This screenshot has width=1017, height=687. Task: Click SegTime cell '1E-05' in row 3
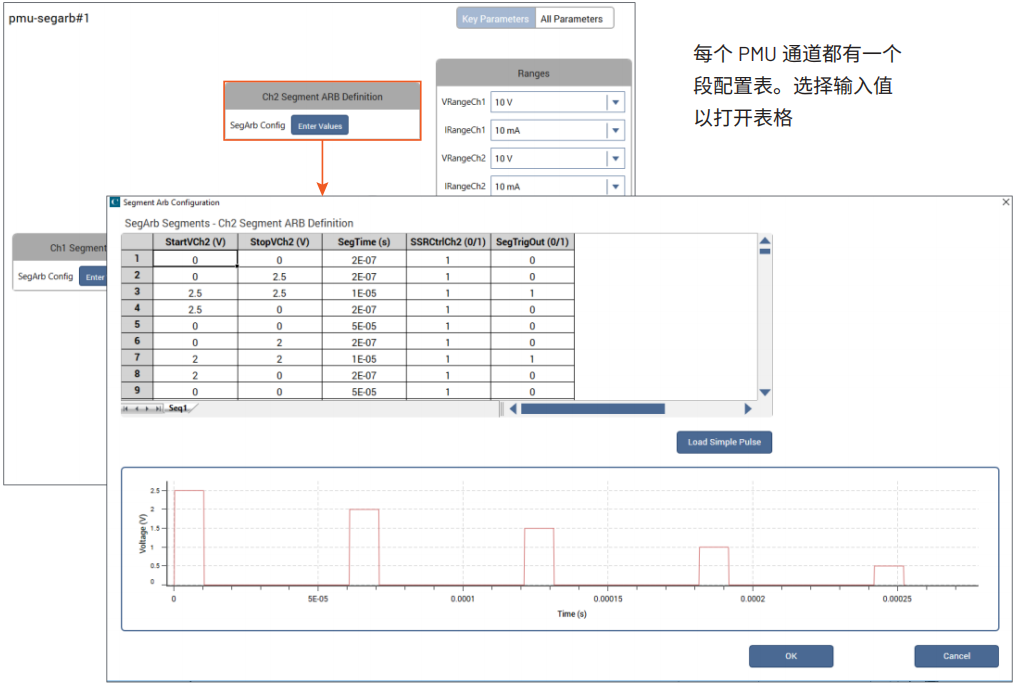(364, 293)
